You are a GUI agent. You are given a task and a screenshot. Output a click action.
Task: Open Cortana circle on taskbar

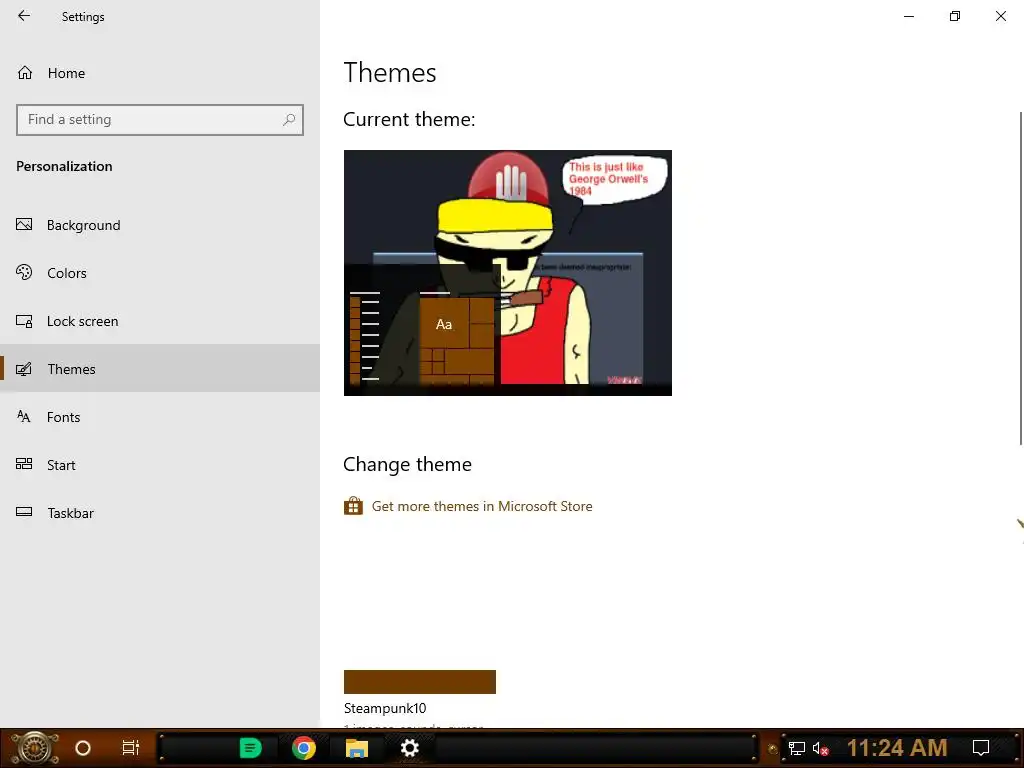point(83,748)
